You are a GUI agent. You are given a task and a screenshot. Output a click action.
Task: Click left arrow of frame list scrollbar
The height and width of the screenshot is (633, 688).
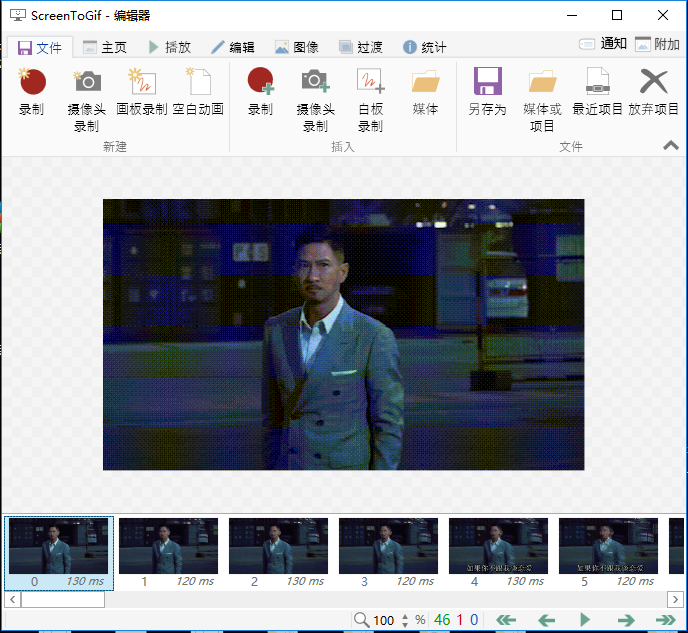tap(13, 599)
